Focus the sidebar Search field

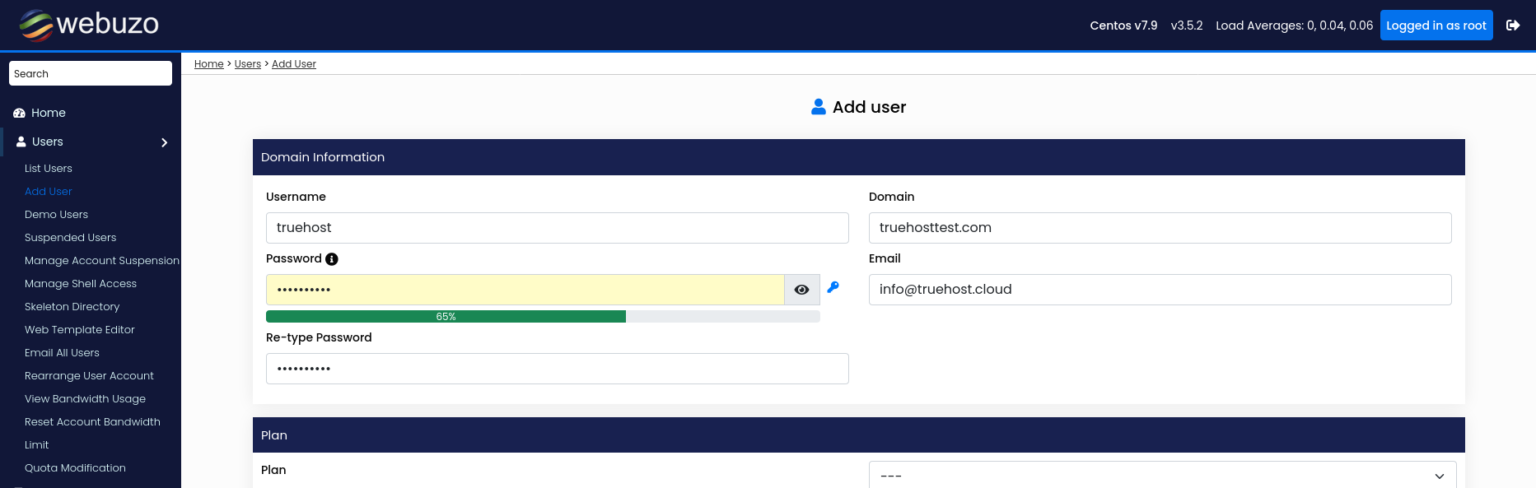[x=90, y=74]
